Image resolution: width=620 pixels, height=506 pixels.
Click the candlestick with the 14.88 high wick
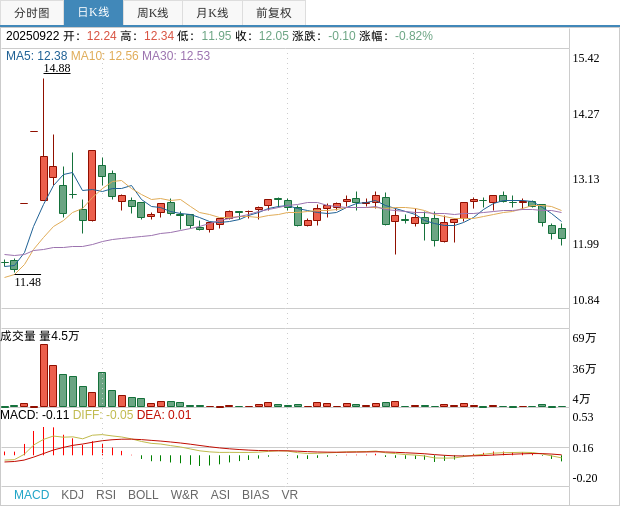[x=43, y=178]
